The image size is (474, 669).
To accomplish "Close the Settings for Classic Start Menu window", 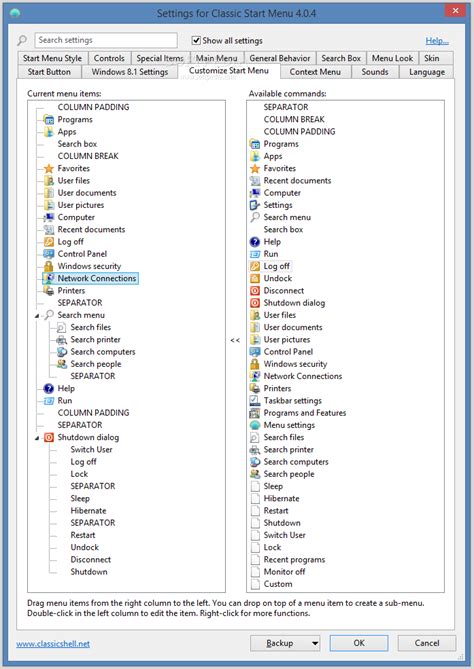I will (x=455, y=11).
